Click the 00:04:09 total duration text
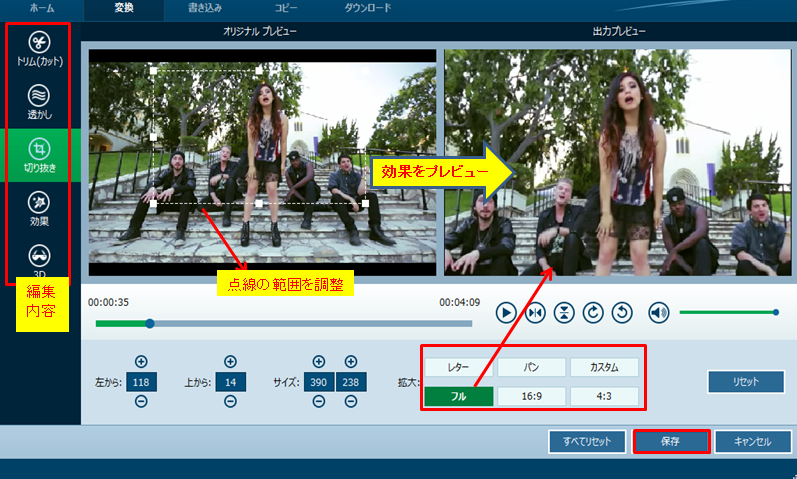This screenshot has width=797, height=479. 459,303
